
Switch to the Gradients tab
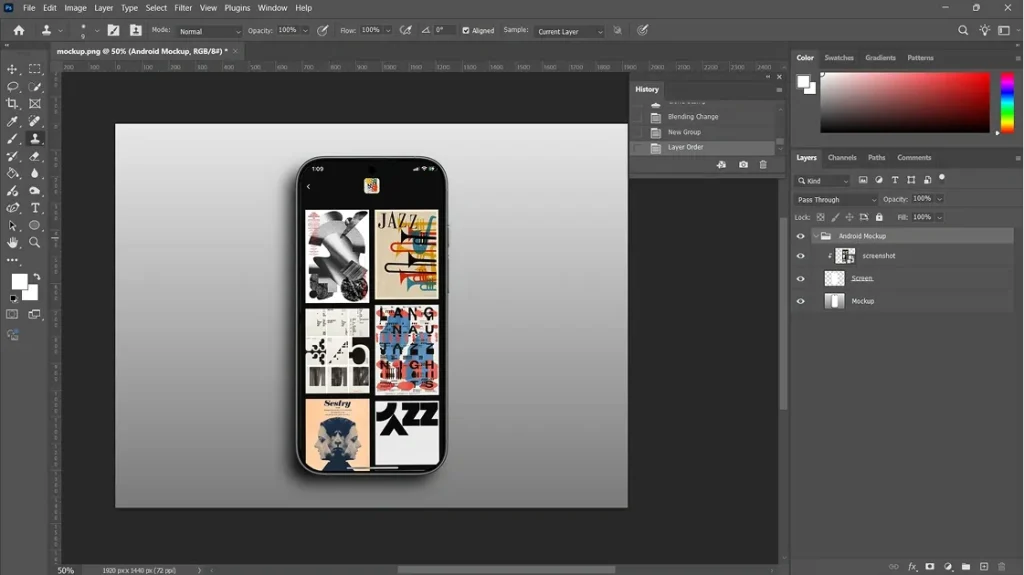[880, 58]
